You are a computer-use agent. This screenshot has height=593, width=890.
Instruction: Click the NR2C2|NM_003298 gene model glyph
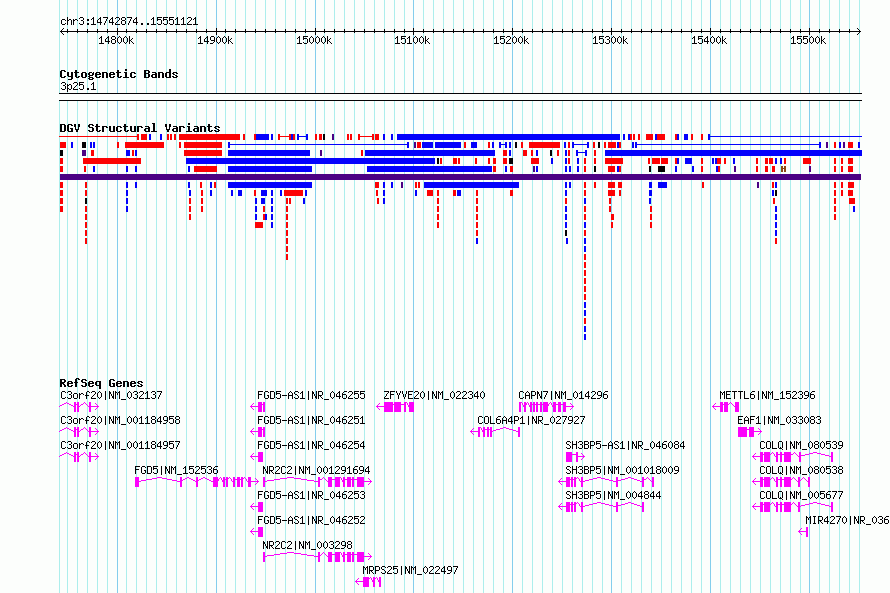[x=317, y=557]
